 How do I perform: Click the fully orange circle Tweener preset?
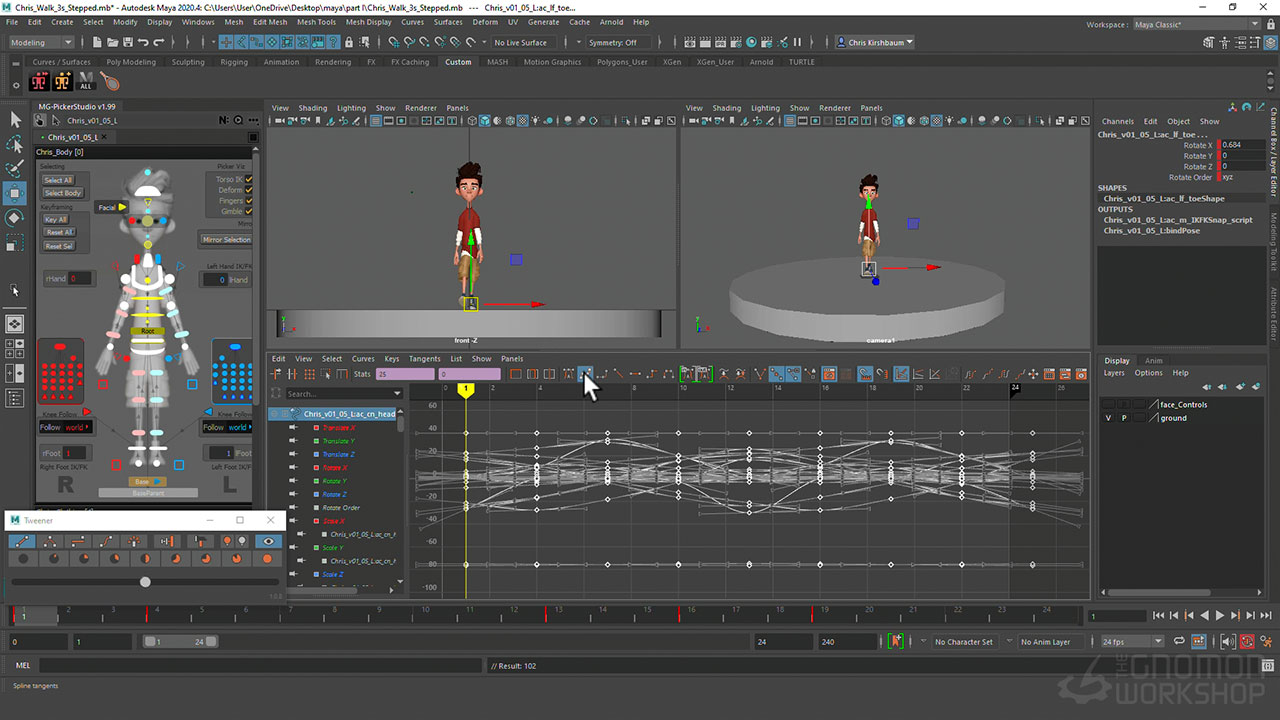point(267,559)
